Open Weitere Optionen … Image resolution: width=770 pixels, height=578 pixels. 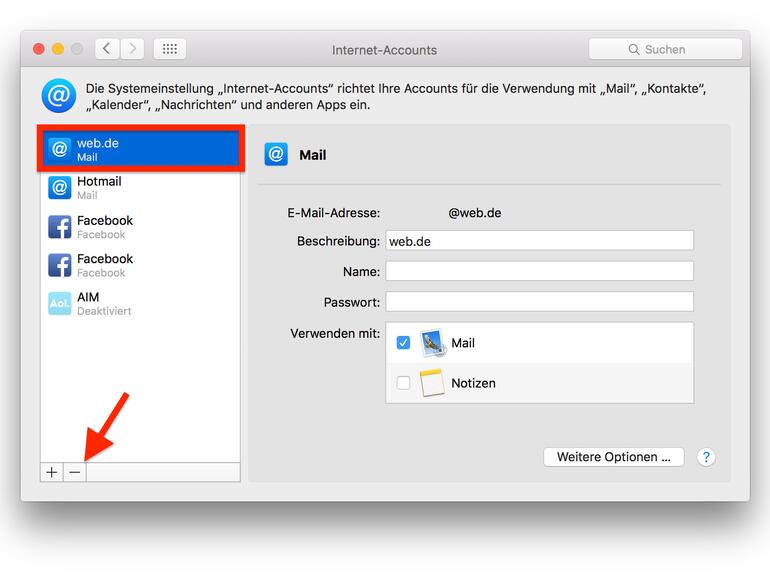pos(613,457)
